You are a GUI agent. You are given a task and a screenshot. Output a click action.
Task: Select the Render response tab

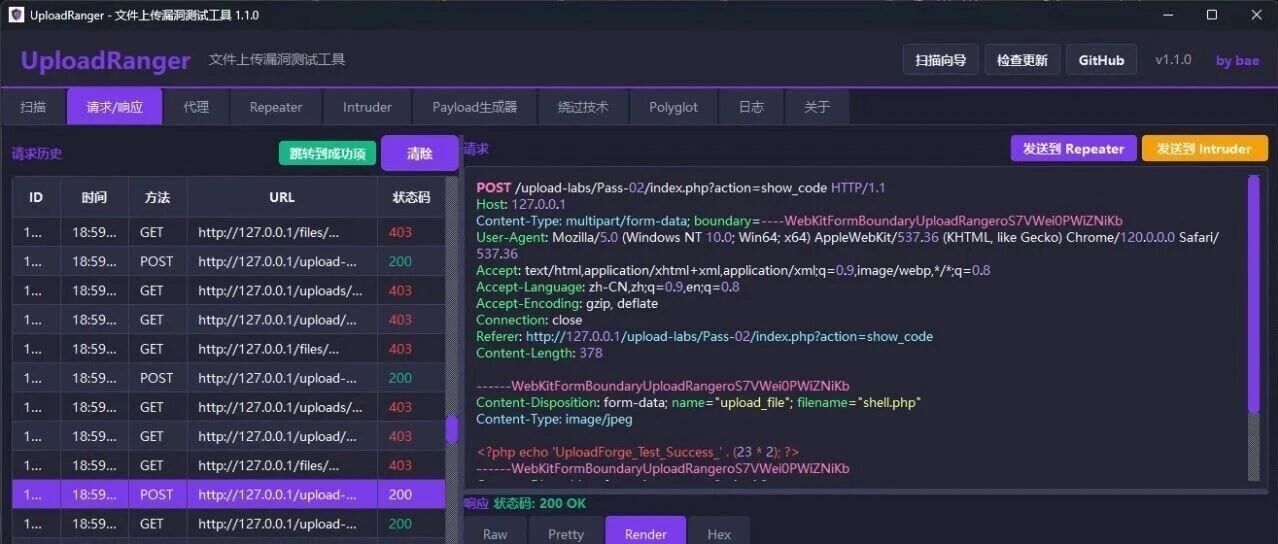pyautogui.click(x=646, y=532)
